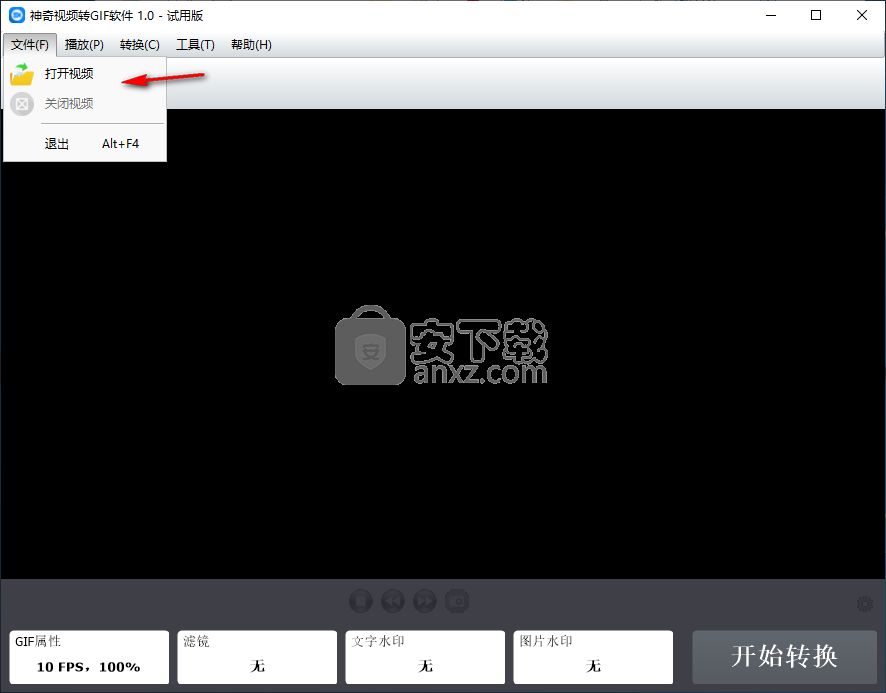Open the 帮助(H) menu
This screenshot has height=693, width=886.
click(x=251, y=45)
